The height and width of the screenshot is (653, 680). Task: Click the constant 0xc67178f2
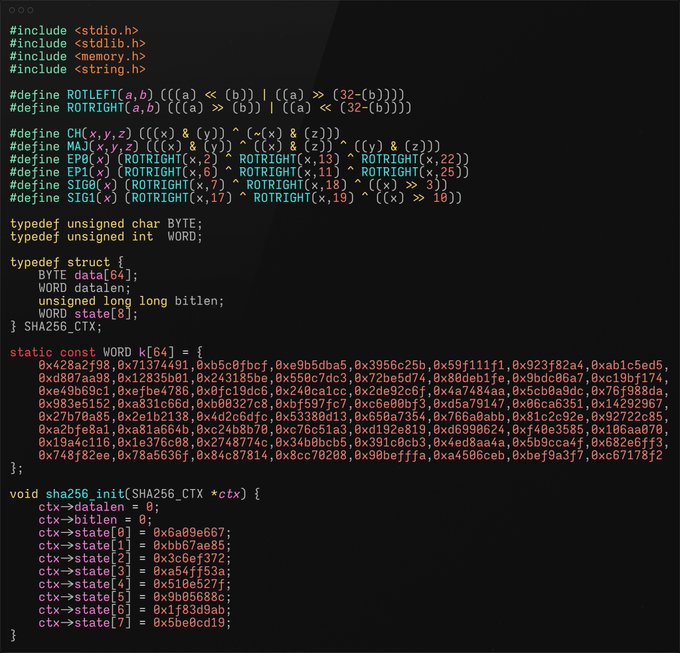tap(627, 456)
